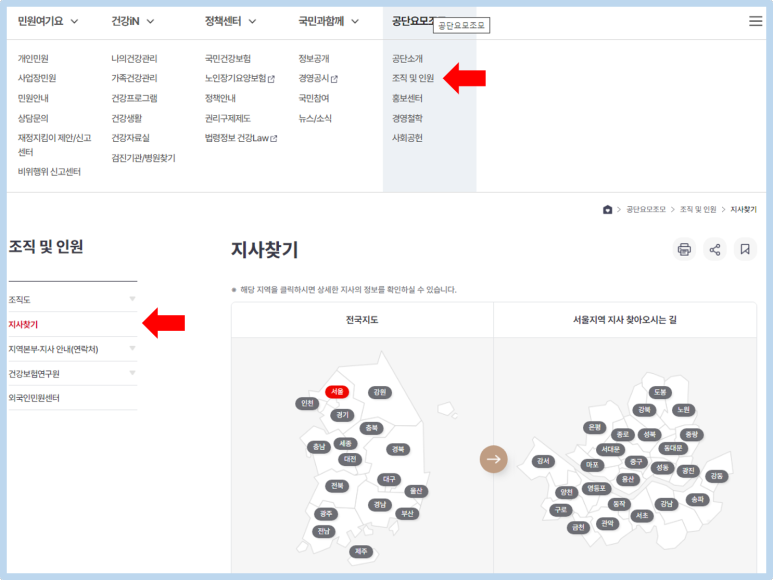Select 은평 on the Seoul map
This screenshot has height=580, width=773.
595,427
